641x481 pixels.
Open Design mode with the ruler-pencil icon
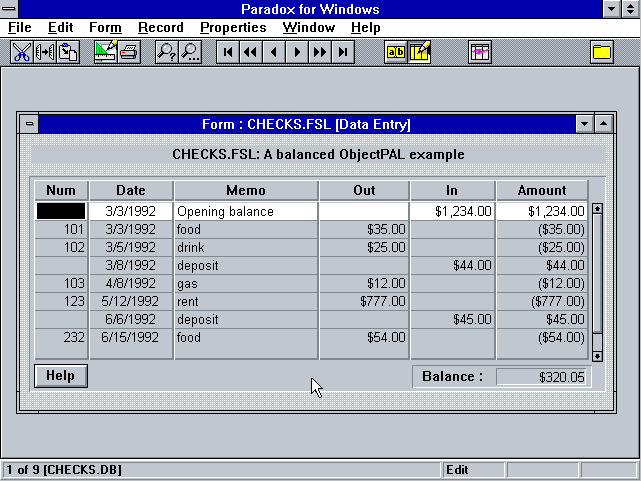[x=105, y=52]
